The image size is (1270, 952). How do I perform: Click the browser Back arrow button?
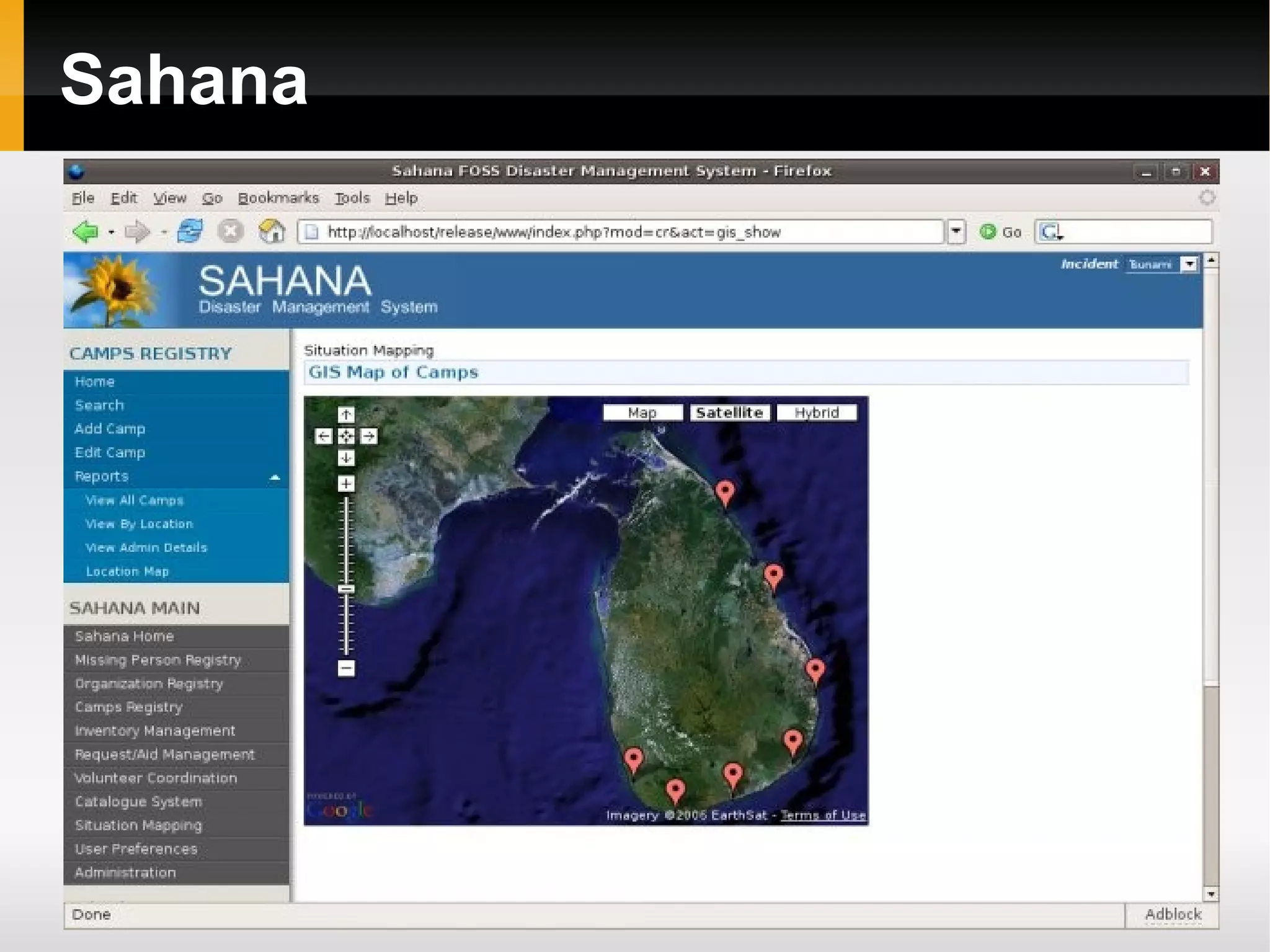point(85,232)
